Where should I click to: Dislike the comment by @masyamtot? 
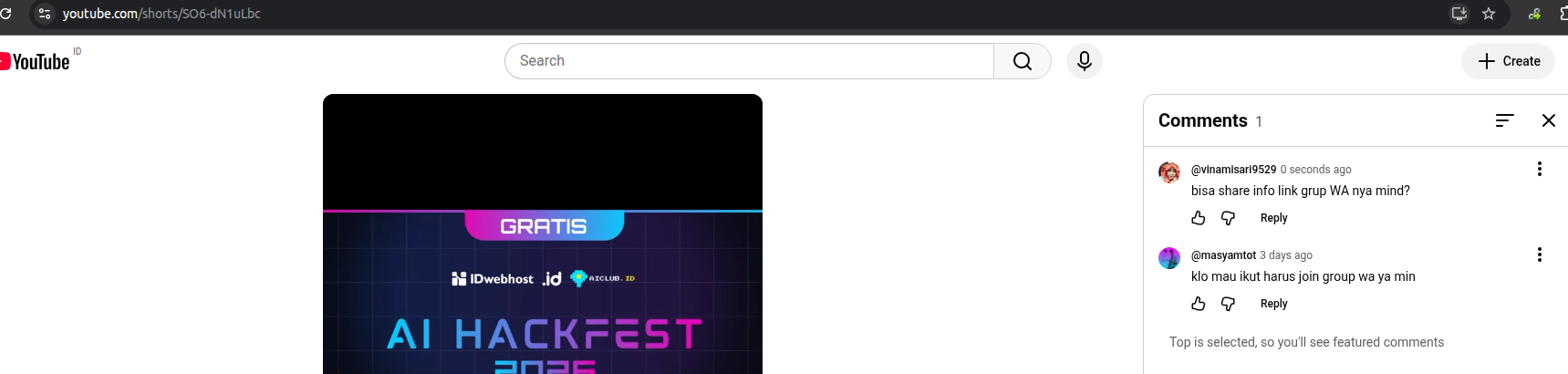1228,304
